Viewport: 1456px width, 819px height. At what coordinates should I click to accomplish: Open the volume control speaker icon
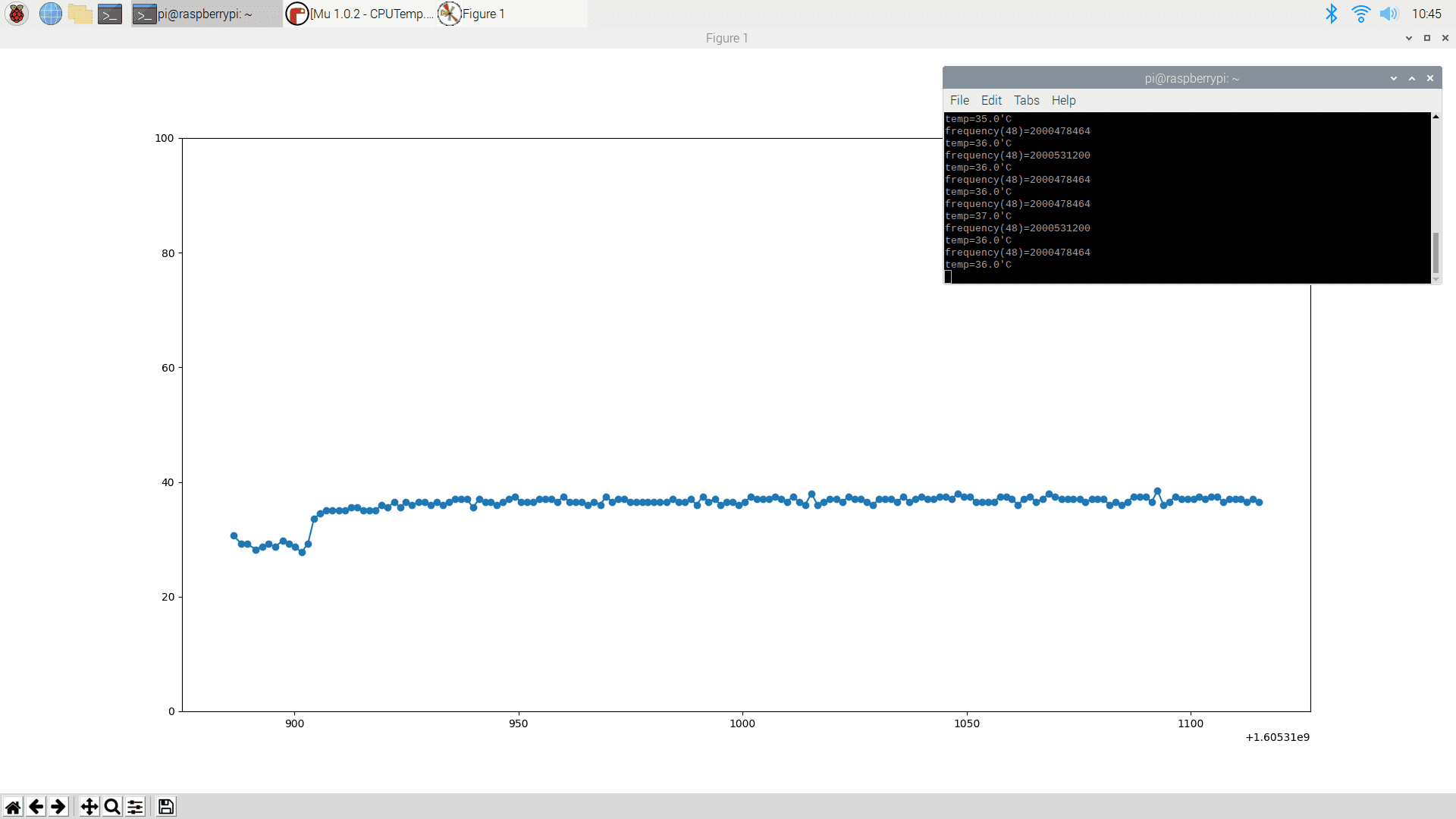point(1389,14)
